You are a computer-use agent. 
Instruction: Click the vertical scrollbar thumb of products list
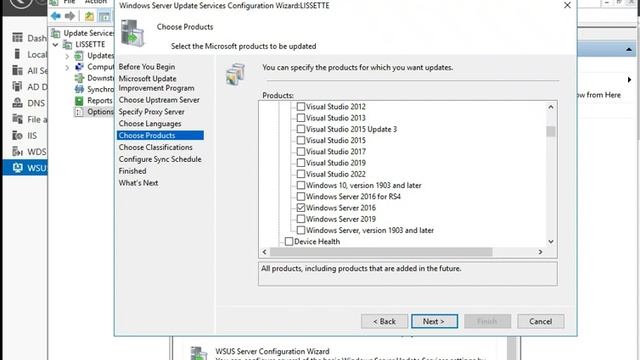coord(551,131)
